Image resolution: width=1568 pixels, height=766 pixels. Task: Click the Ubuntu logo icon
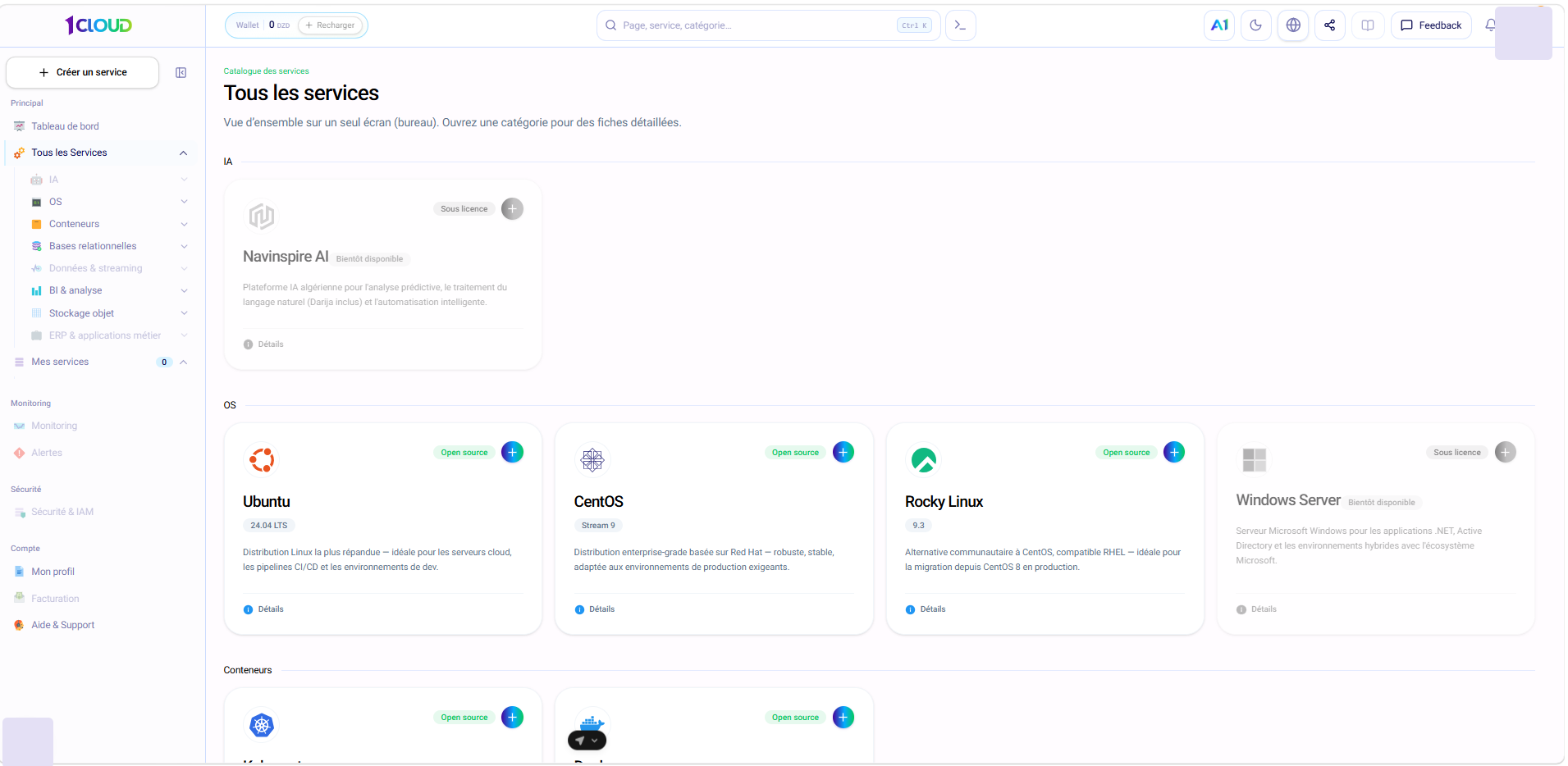(x=262, y=459)
